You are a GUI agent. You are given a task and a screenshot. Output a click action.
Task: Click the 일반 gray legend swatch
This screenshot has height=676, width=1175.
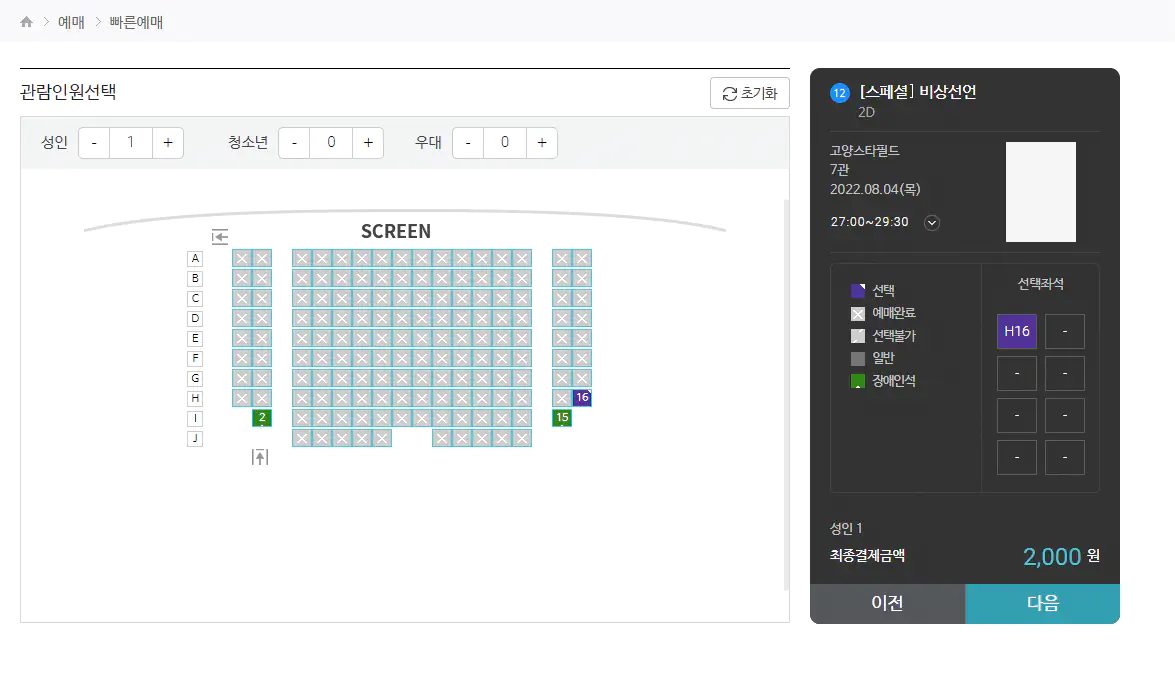858,358
